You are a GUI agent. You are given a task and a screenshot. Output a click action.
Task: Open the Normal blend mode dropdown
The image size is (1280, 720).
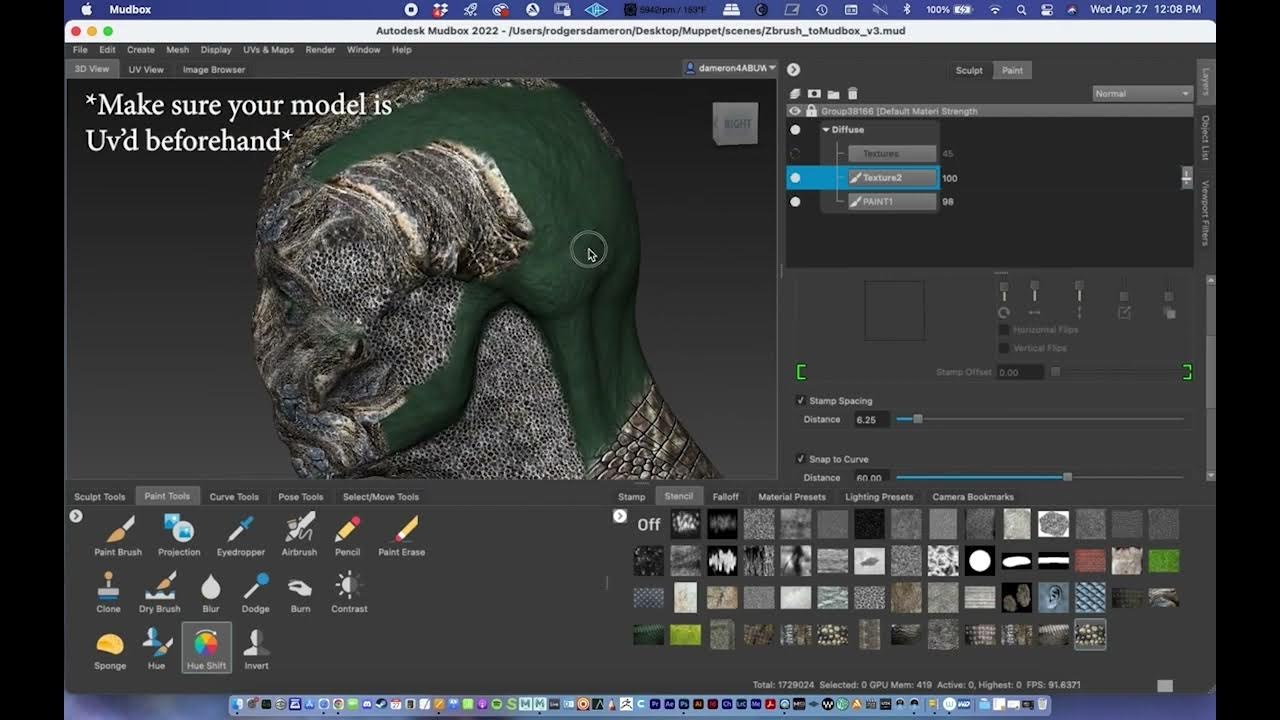click(x=1142, y=93)
